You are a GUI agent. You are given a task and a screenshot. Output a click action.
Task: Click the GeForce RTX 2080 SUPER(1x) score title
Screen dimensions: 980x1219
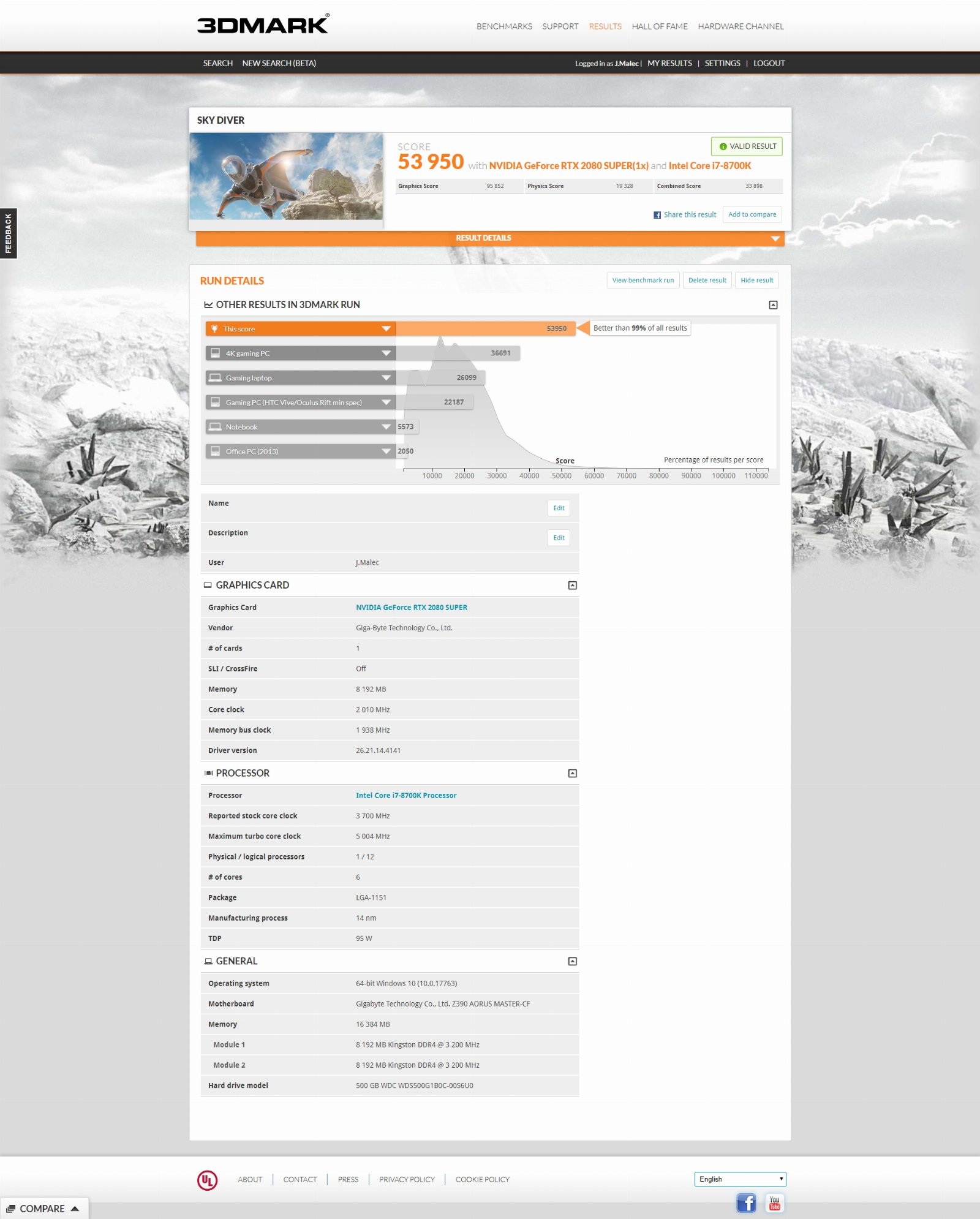click(568, 166)
